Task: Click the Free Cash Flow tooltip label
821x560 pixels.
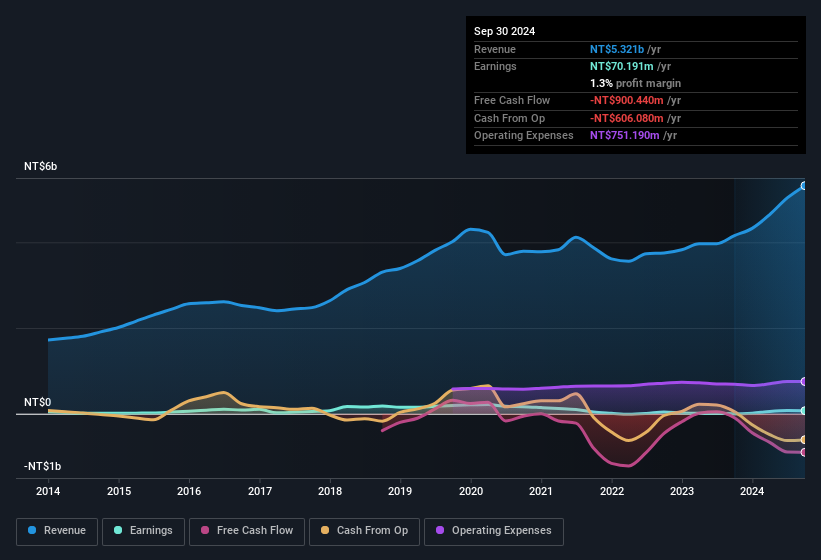Action: click(x=512, y=100)
